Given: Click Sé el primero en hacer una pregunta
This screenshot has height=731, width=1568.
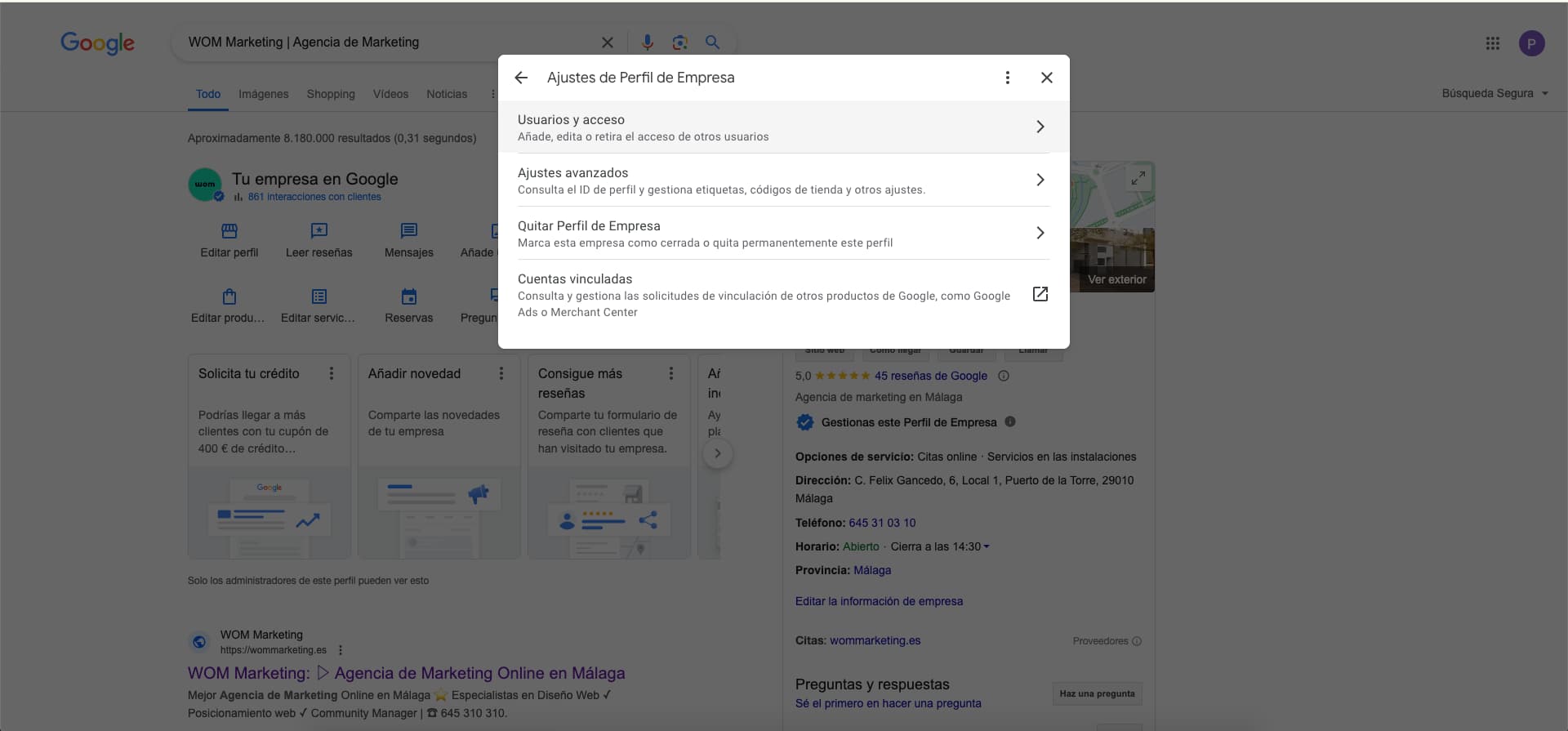Looking at the screenshot, I should tap(889, 703).
